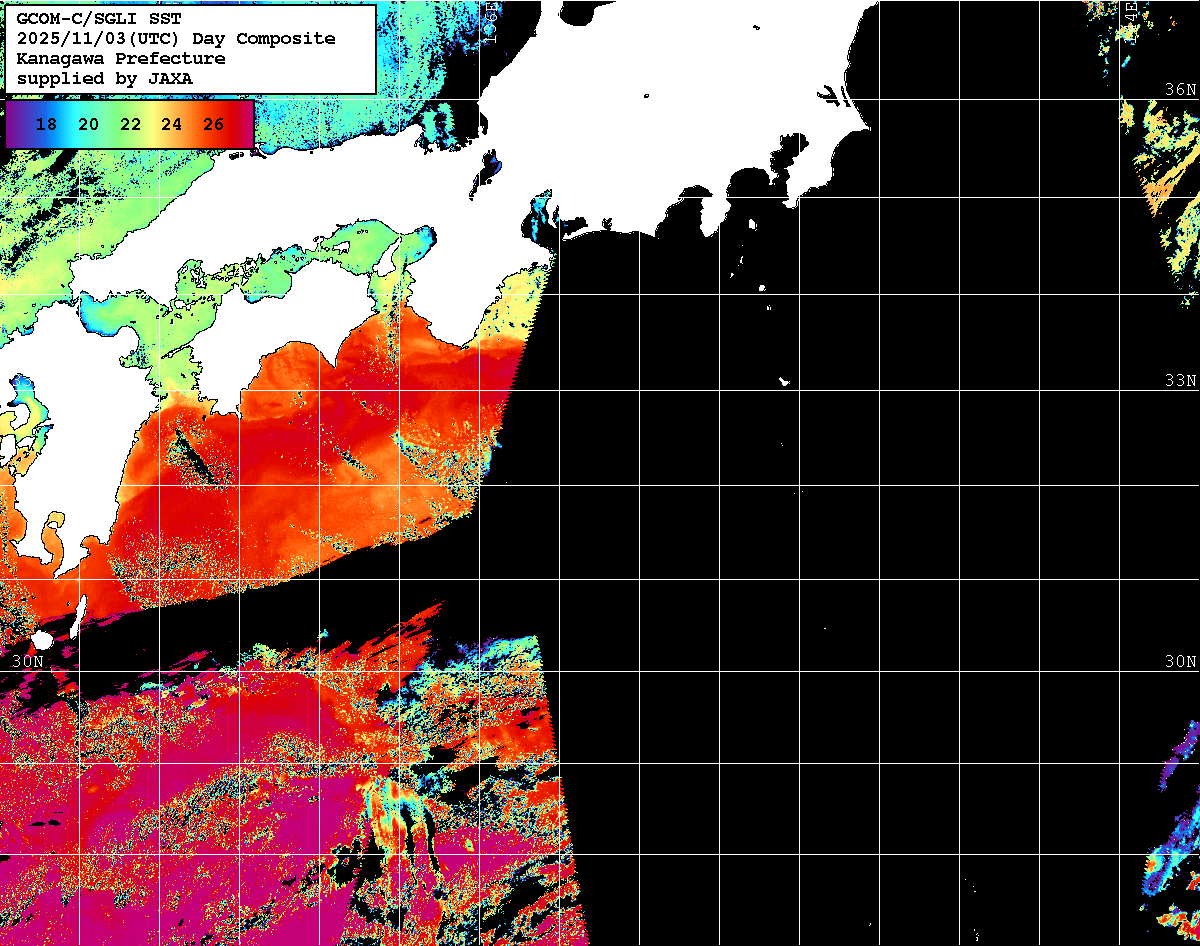Click the dark Lake Biwa shape on land
1200x946 pixels.
[x=487, y=170]
